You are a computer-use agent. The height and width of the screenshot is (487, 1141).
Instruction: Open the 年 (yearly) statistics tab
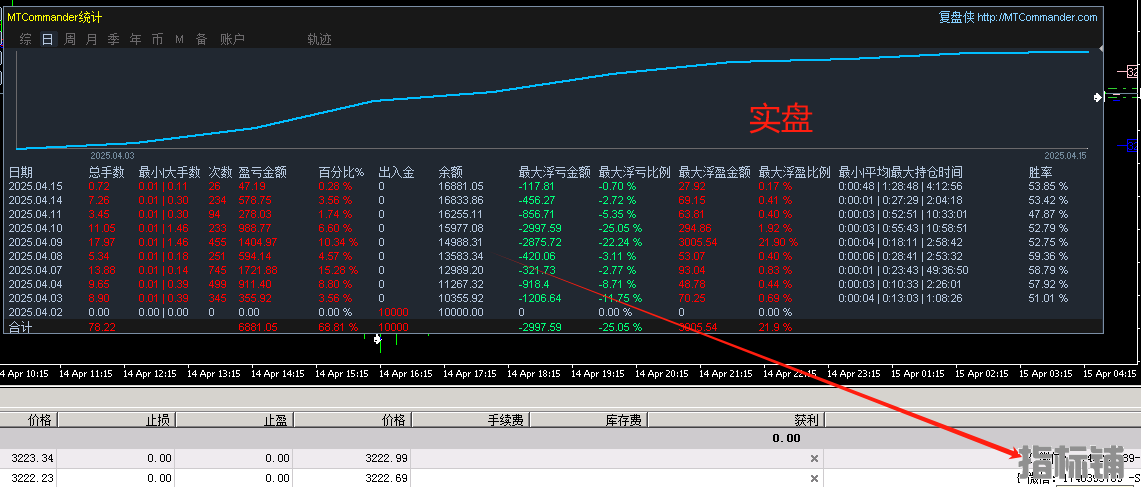(135, 39)
